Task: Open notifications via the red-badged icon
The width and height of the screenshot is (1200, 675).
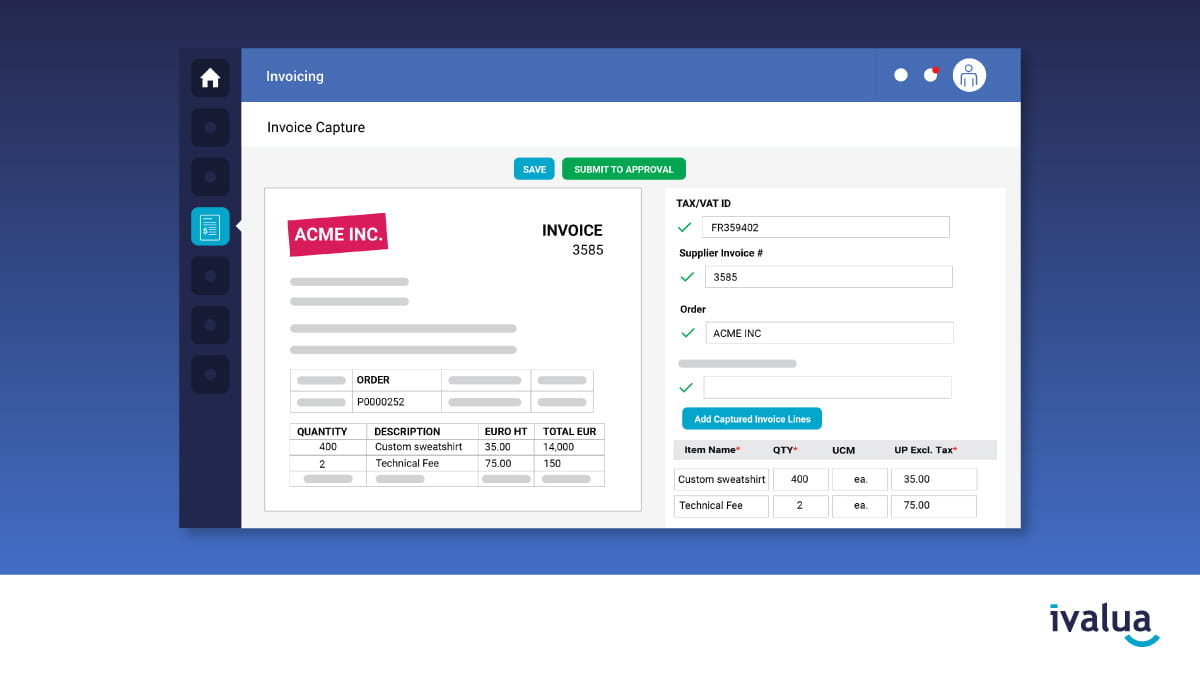Action: [933, 74]
